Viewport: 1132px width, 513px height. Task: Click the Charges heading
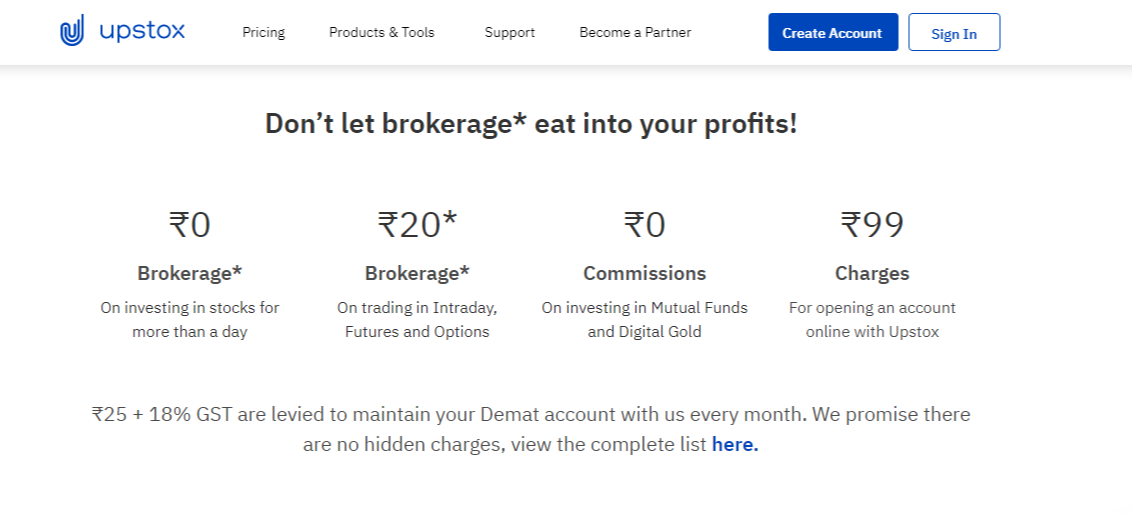(872, 273)
